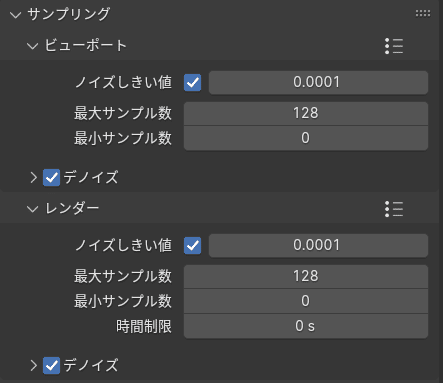Click viewport 最大サンプル数 128 field
443x383 pixels.
pyautogui.click(x=306, y=113)
